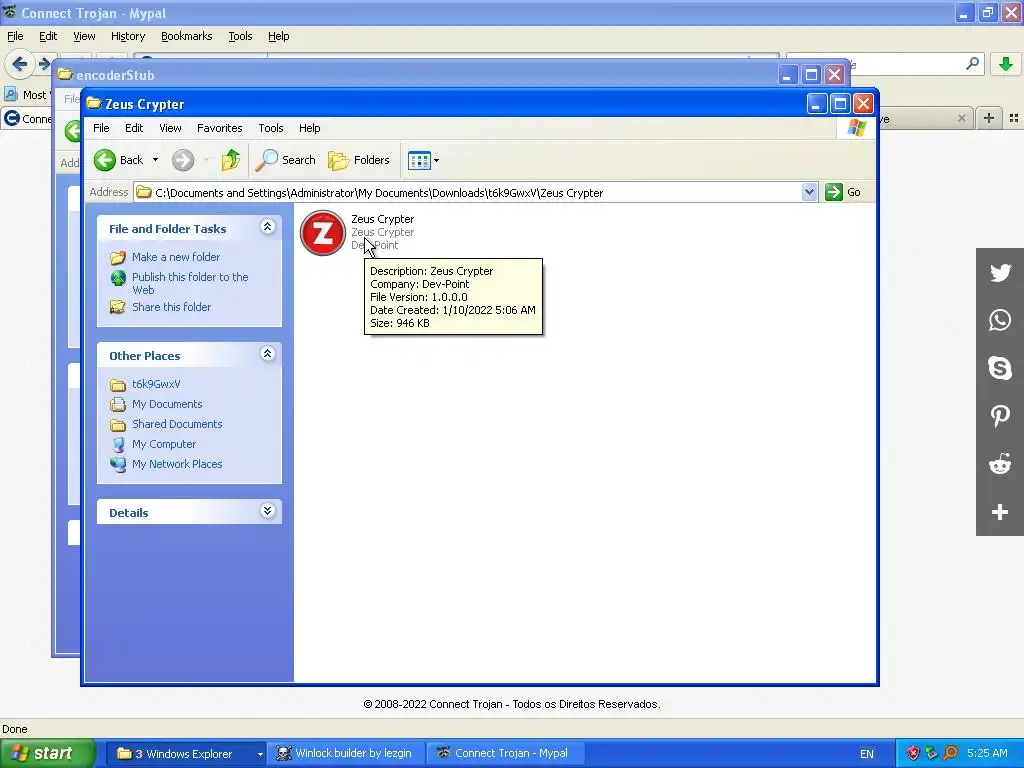
Task: Click the Make a new folder icon
Action: (118, 257)
